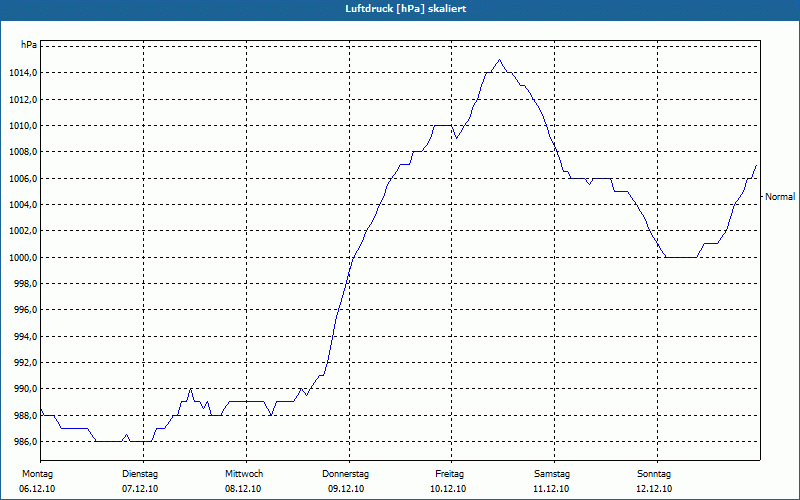This screenshot has height=500, width=800.
Task: Click the 1014,0 y-axis value
Action: [x=23, y=73]
